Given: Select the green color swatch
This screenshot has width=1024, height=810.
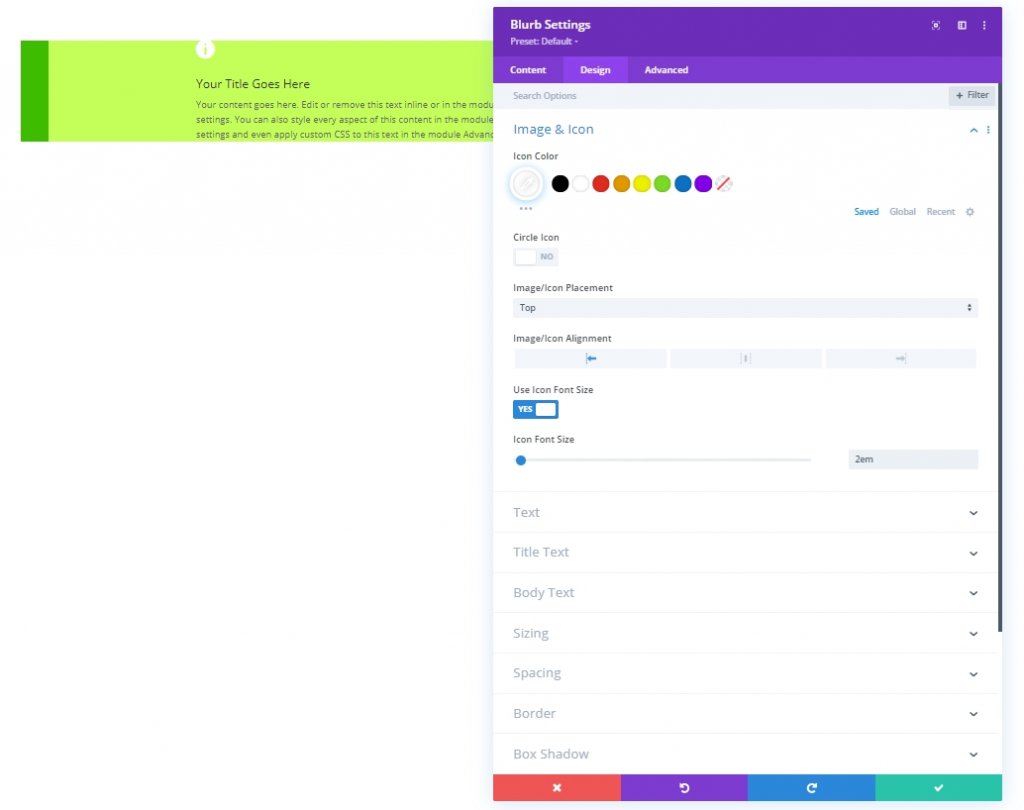Looking at the screenshot, I should point(662,184).
